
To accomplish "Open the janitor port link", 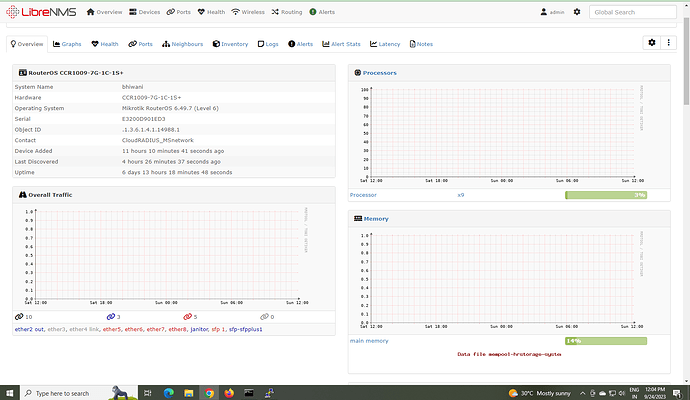I will coord(199,329).
